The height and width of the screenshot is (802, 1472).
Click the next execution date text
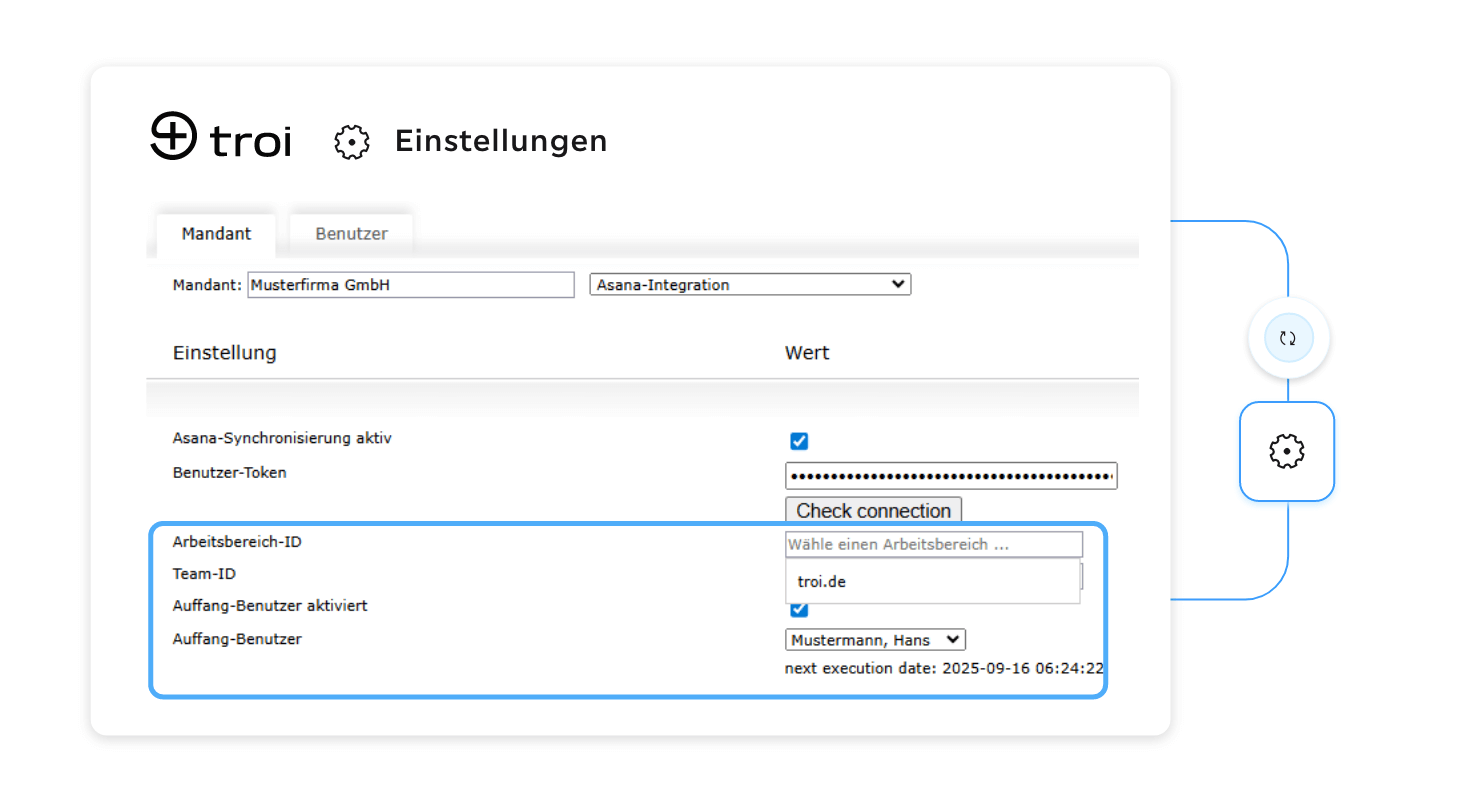click(944, 668)
